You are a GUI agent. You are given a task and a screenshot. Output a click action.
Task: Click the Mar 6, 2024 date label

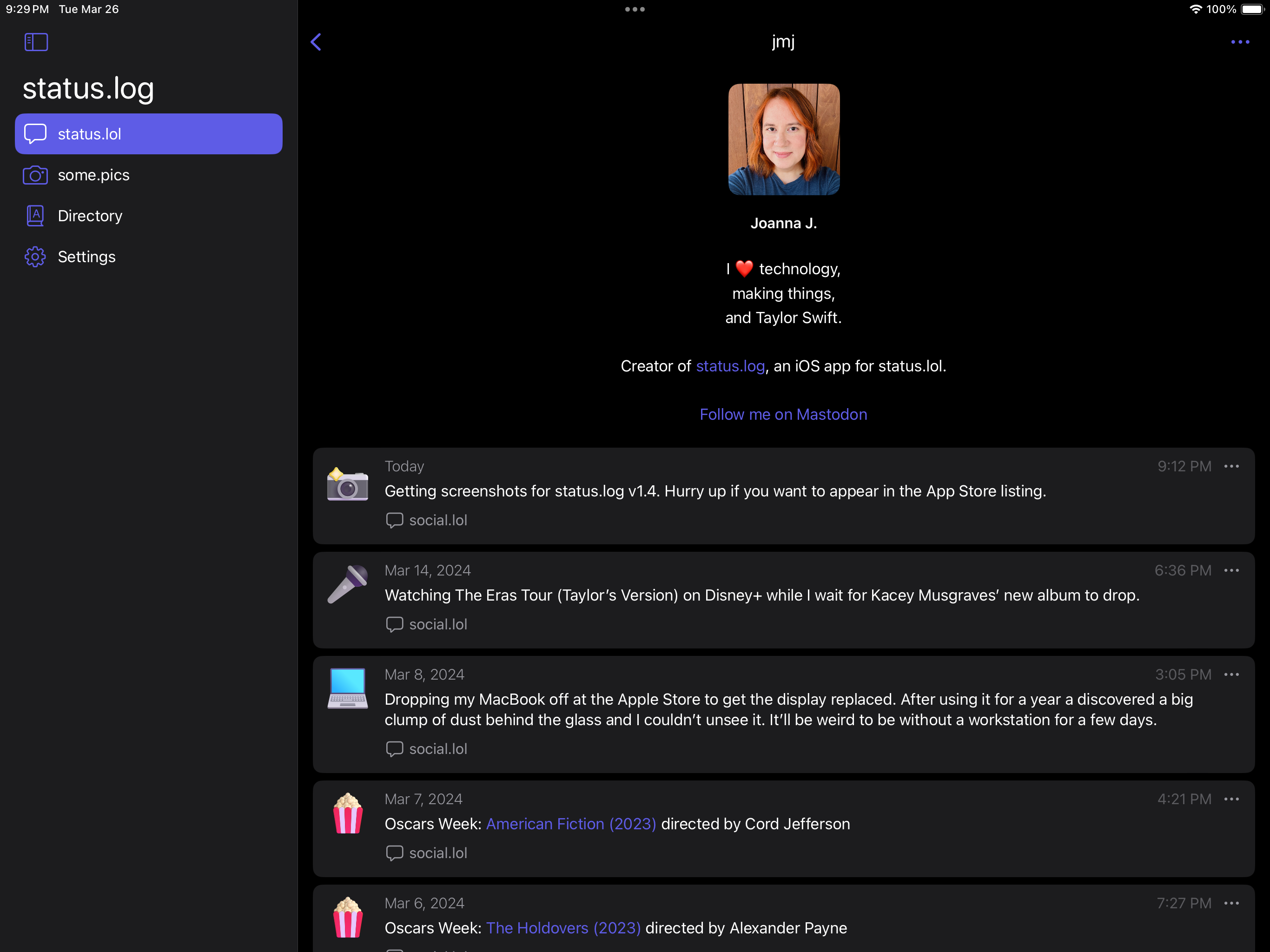tap(424, 903)
